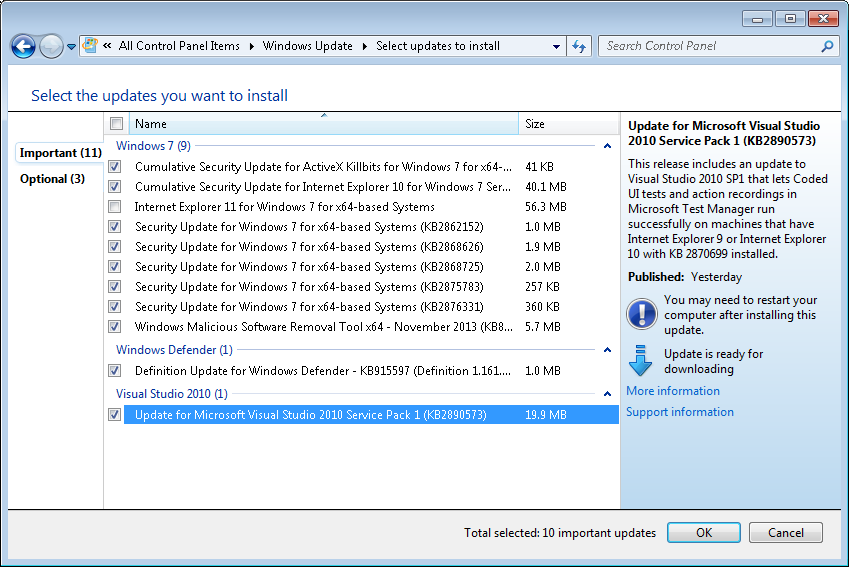849x567 pixels.
Task: Sort list by Size column header
Action: pyautogui.click(x=569, y=123)
